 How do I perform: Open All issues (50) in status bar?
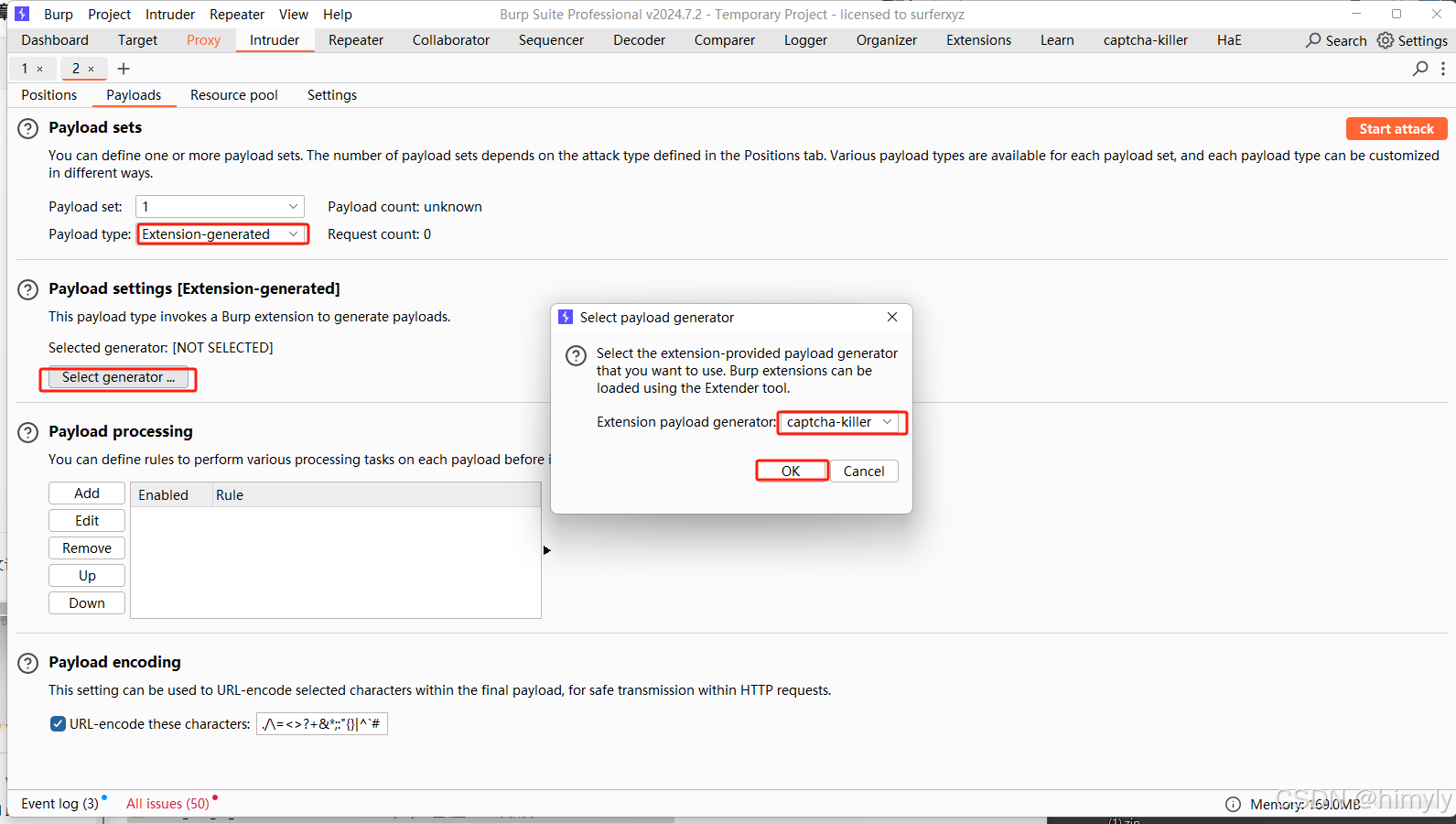pos(167,804)
